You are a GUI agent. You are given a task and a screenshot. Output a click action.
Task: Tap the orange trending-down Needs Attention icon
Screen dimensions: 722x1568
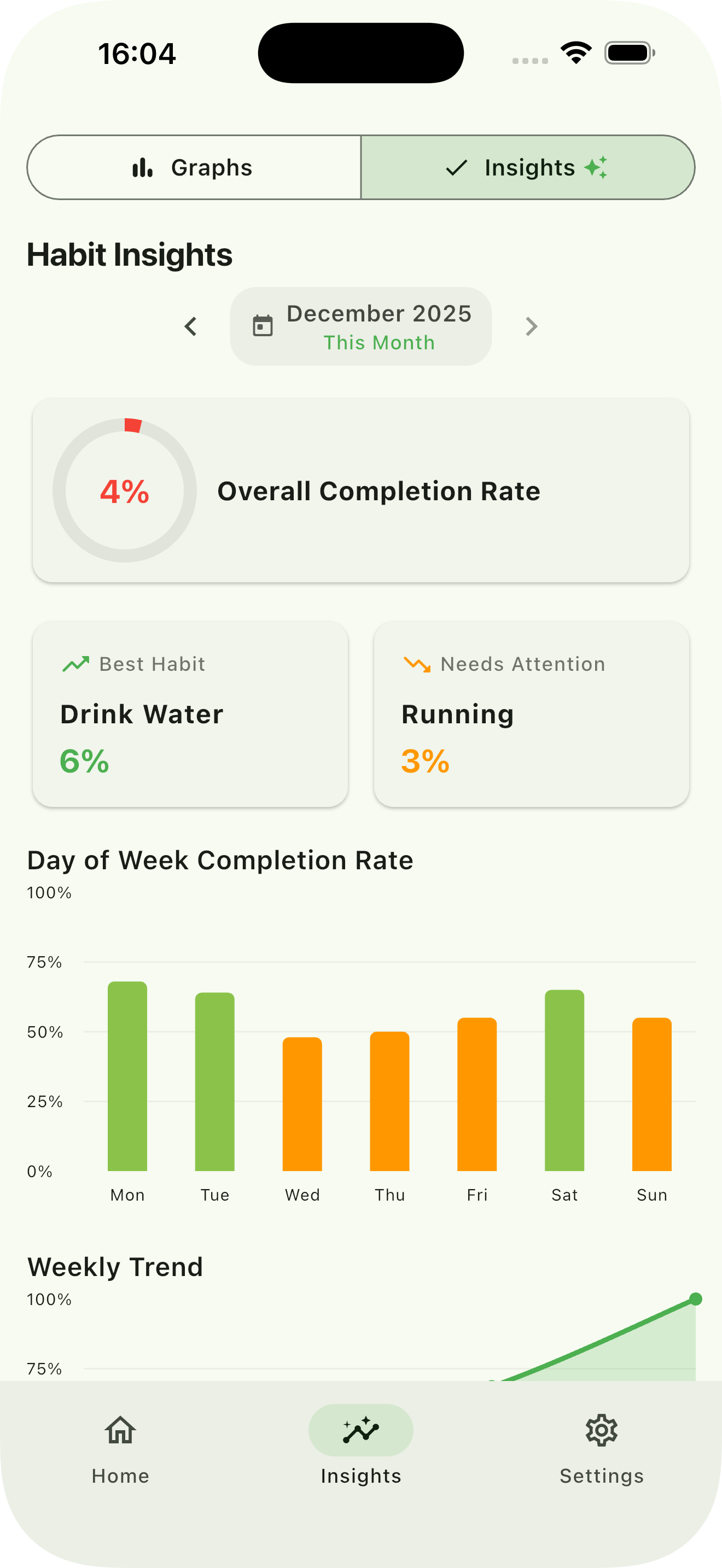pyautogui.click(x=417, y=664)
